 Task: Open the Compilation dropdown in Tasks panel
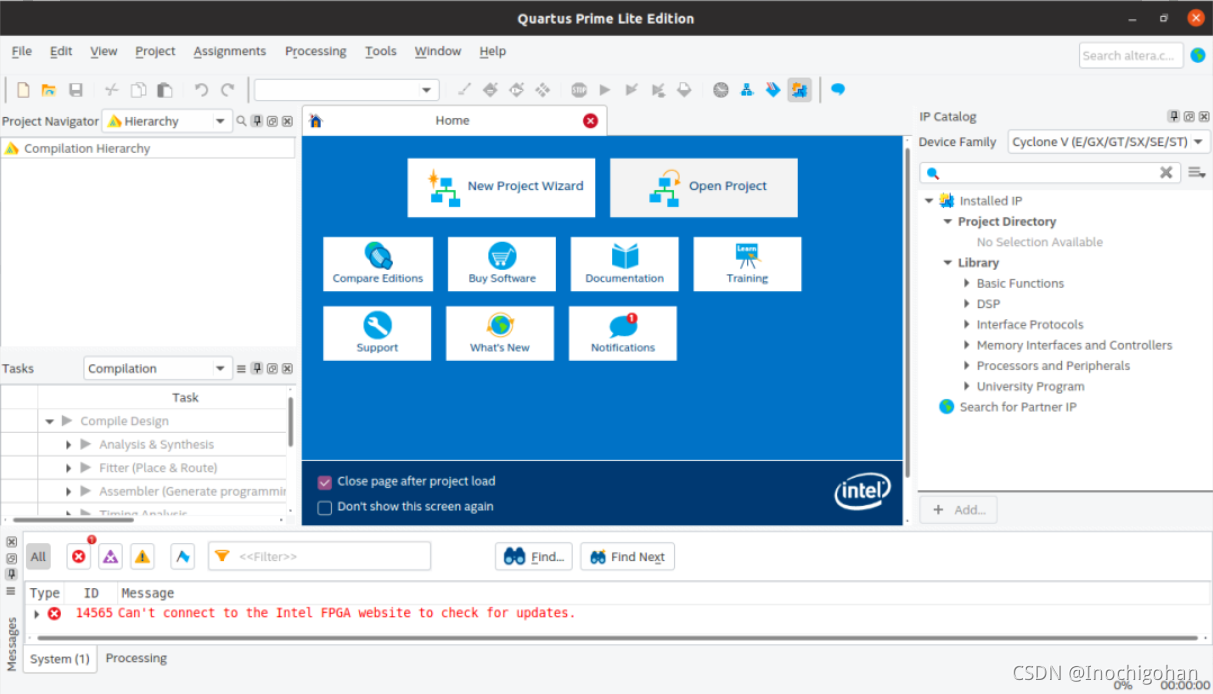pyautogui.click(x=158, y=368)
